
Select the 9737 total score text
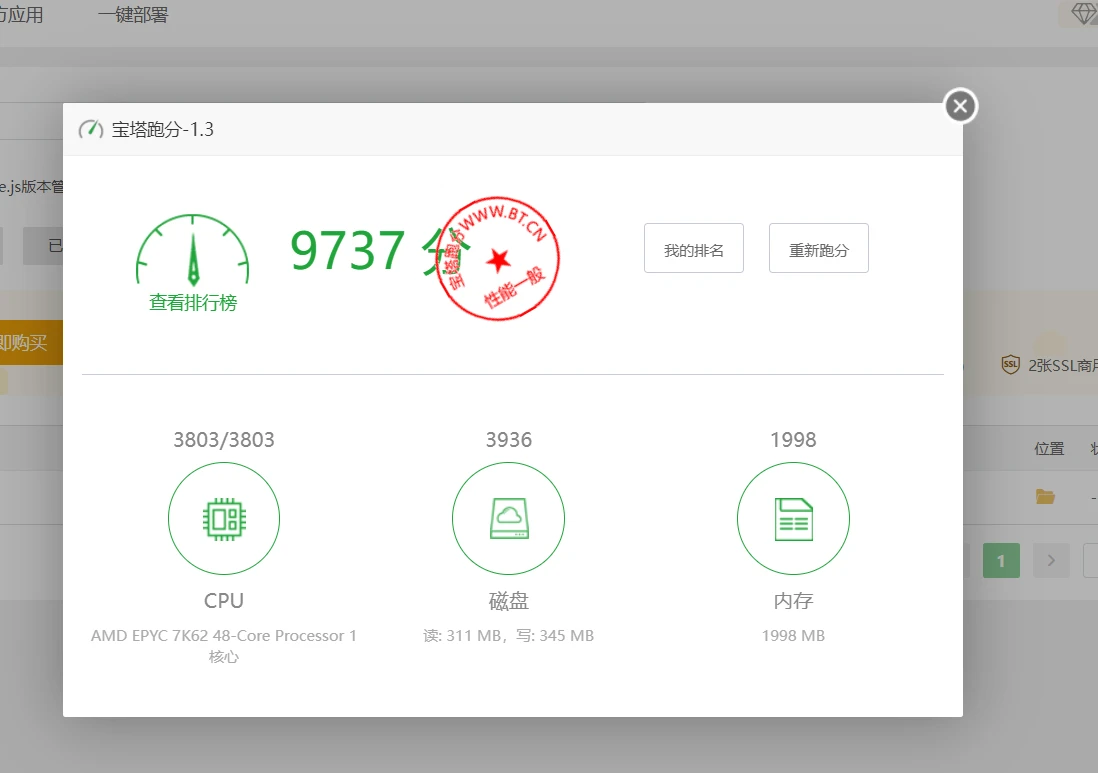[x=348, y=250]
